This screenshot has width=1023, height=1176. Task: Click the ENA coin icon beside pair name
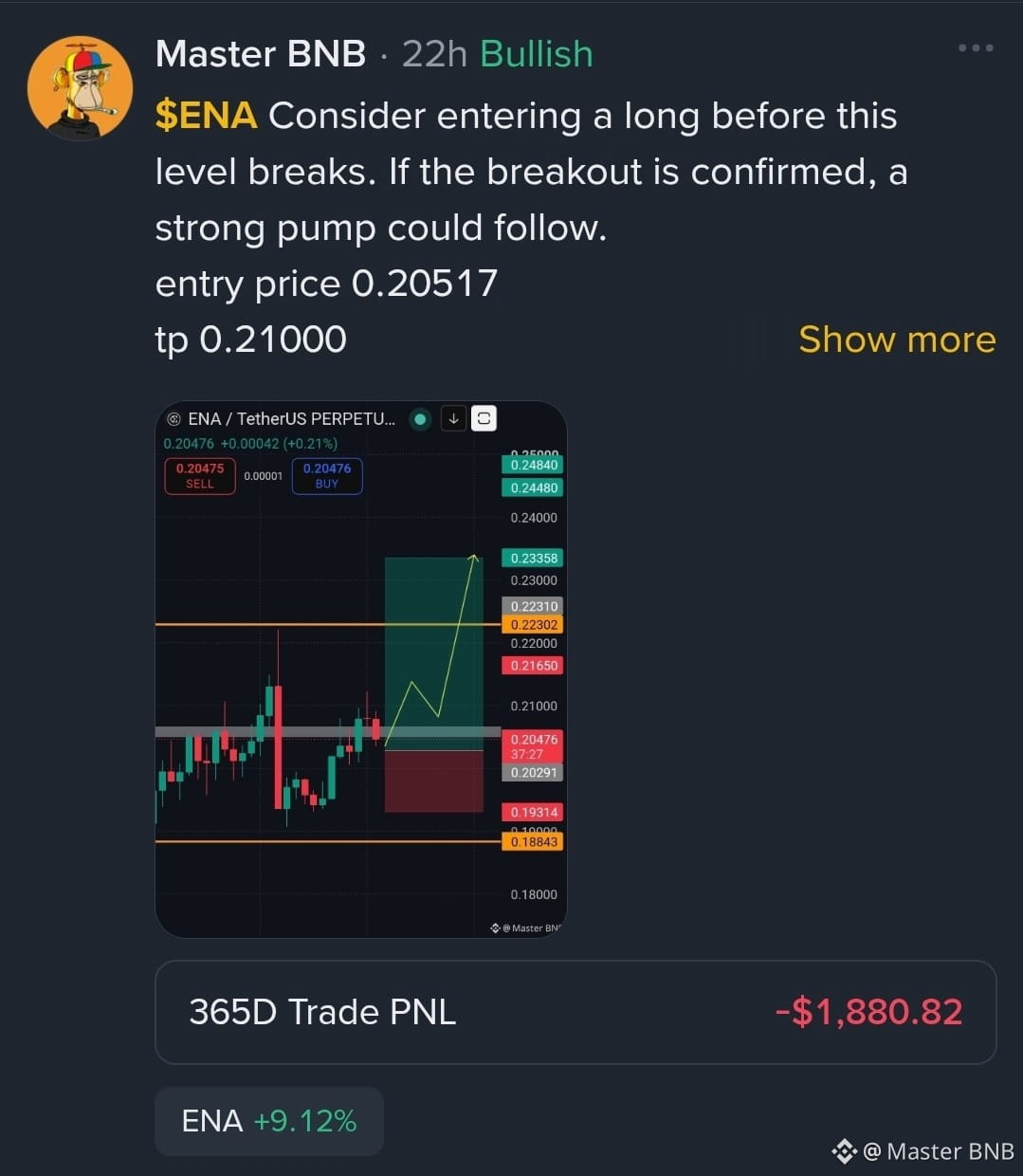coord(174,419)
